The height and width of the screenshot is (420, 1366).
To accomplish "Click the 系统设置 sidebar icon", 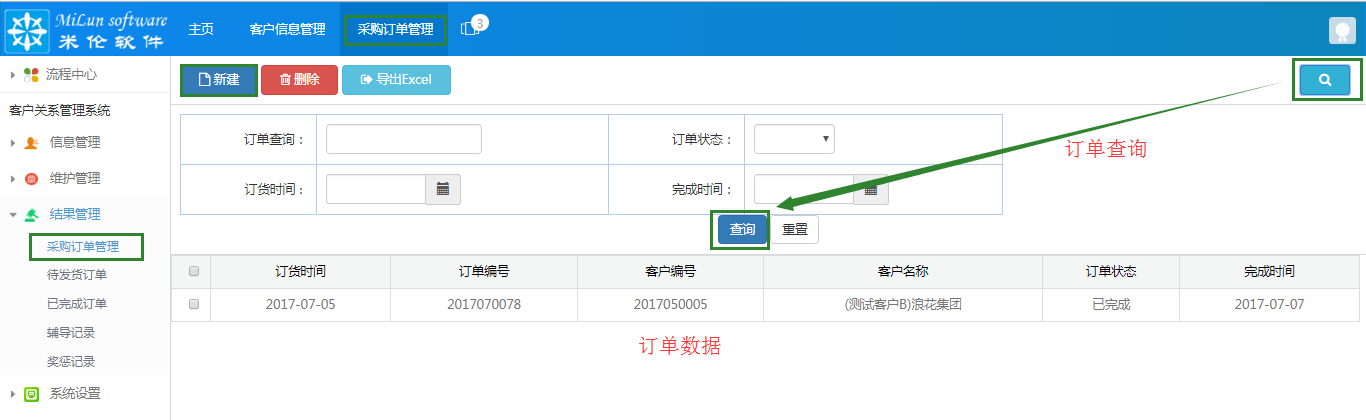I will coord(31,394).
